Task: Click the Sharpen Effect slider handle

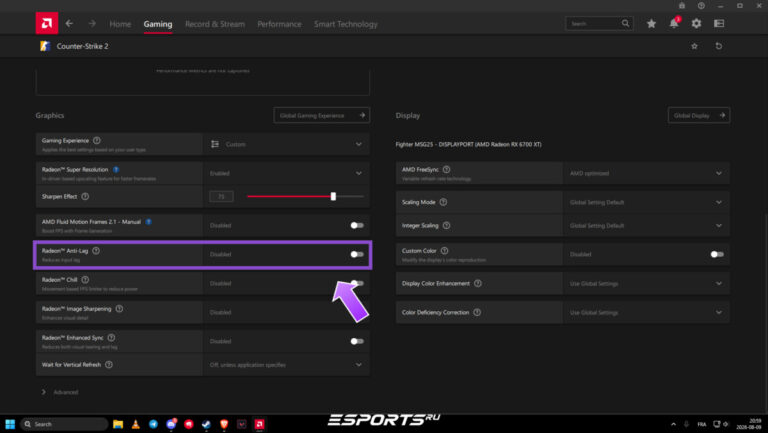Action: coord(333,196)
